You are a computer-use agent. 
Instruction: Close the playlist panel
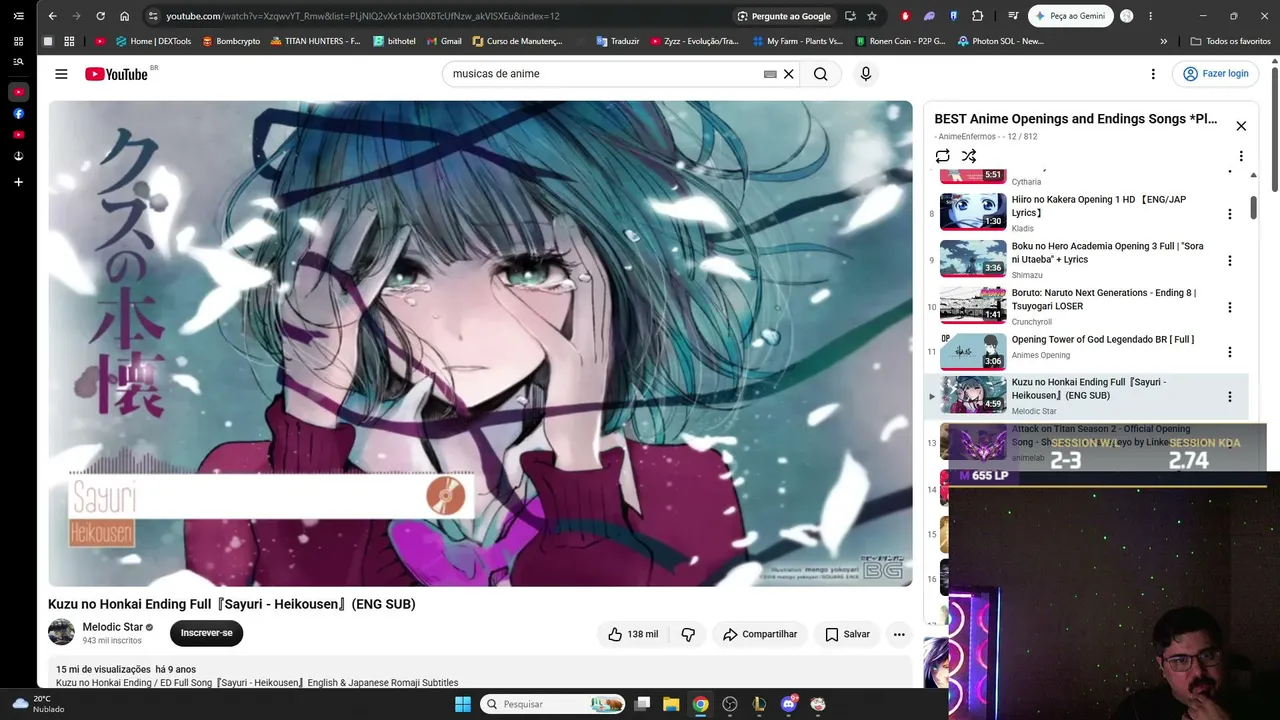[1241, 126]
